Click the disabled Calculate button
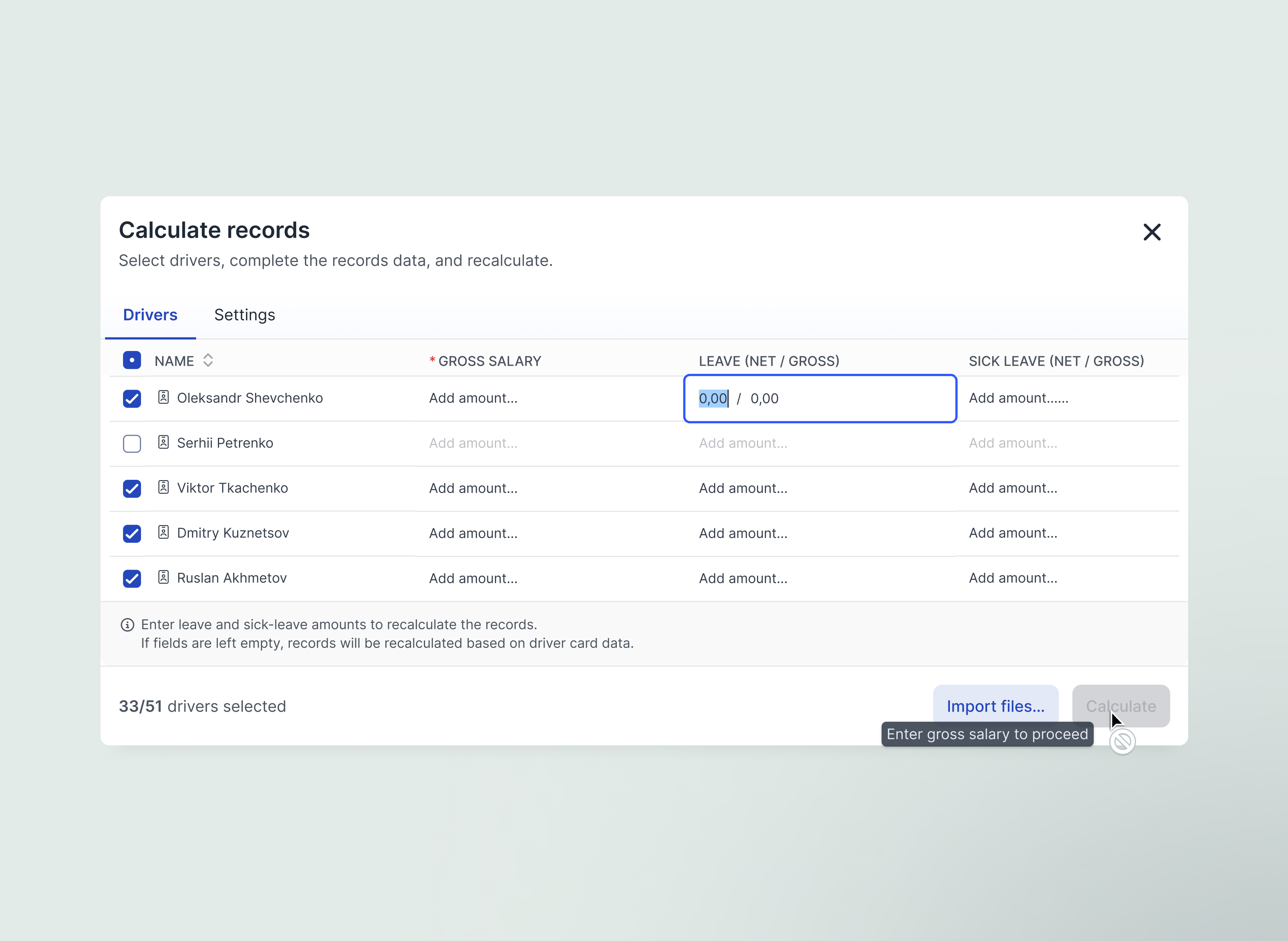The width and height of the screenshot is (1288, 941). 1121,706
